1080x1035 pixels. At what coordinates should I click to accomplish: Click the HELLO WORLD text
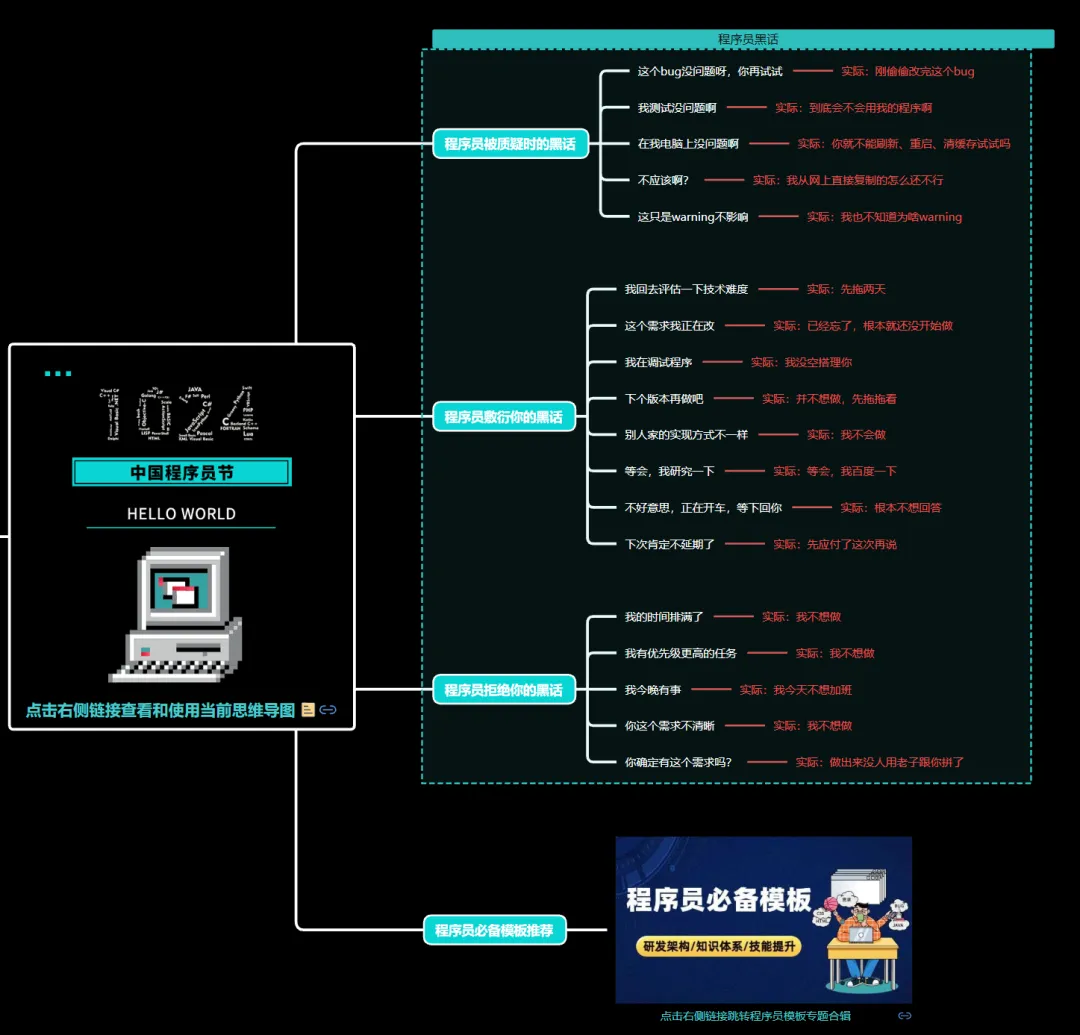pos(181,514)
